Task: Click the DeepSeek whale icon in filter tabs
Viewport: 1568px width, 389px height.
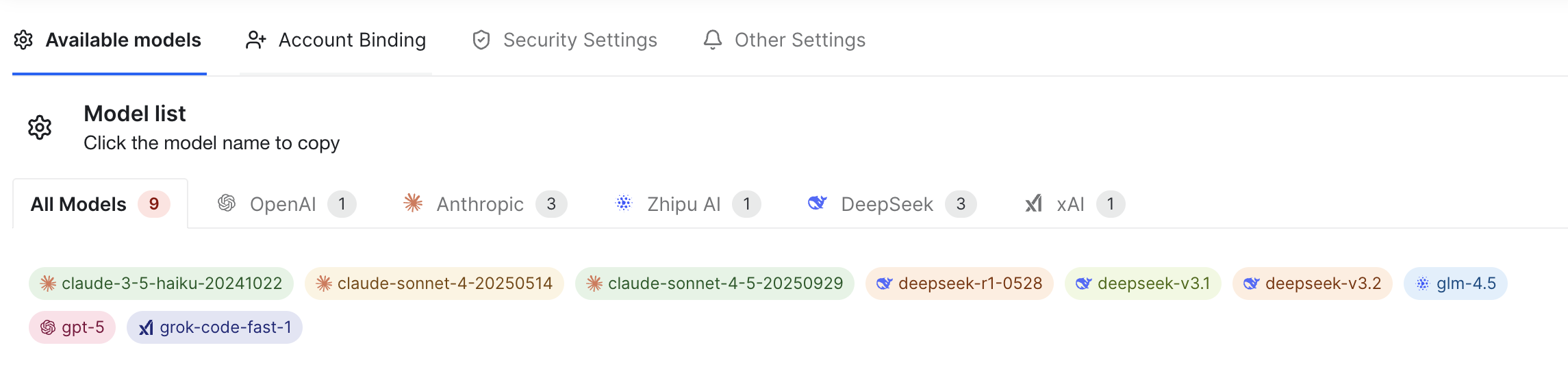Action: coord(818,203)
